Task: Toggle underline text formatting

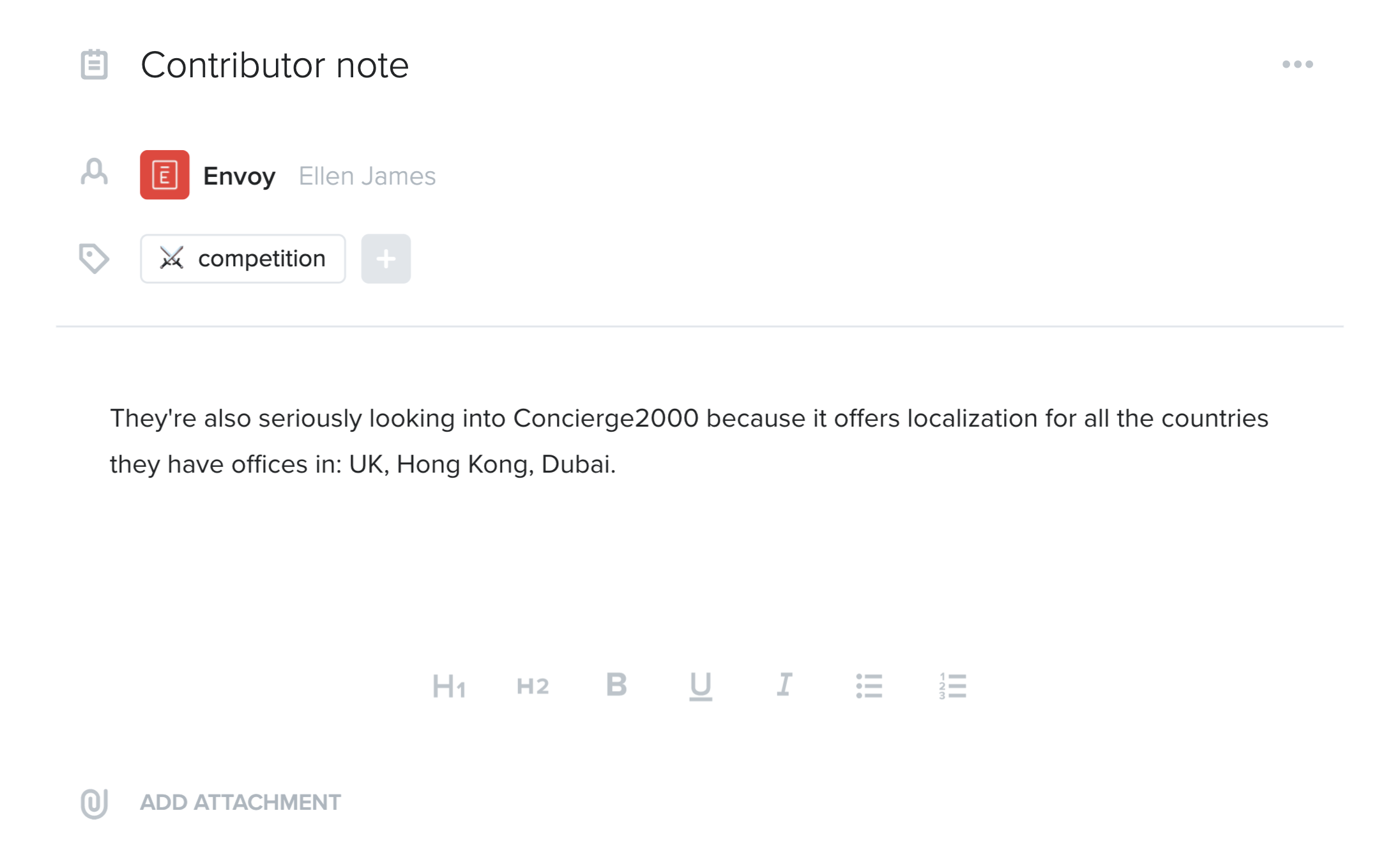Action: [701, 687]
